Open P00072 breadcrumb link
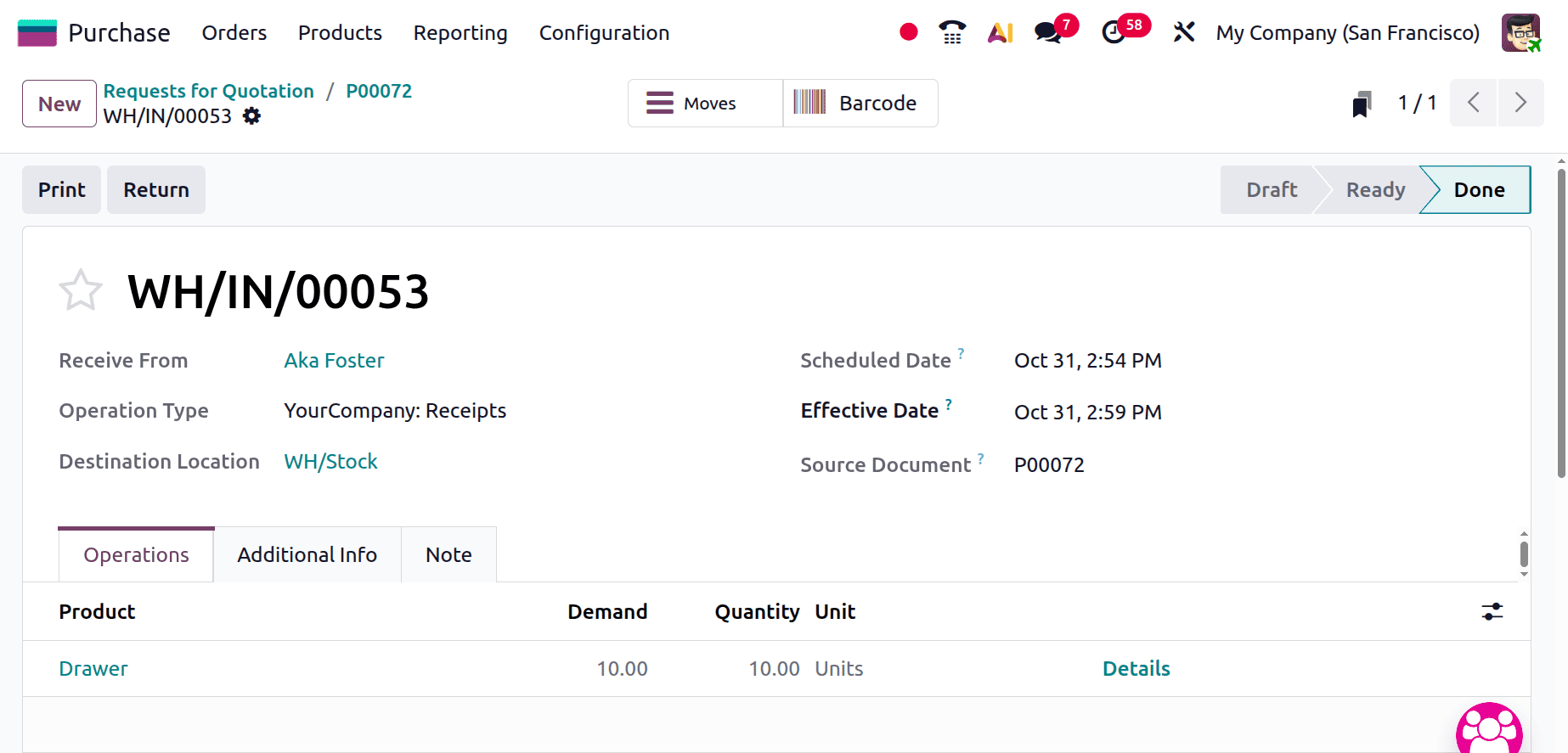Viewport: 1568px width, 753px height. tap(379, 91)
